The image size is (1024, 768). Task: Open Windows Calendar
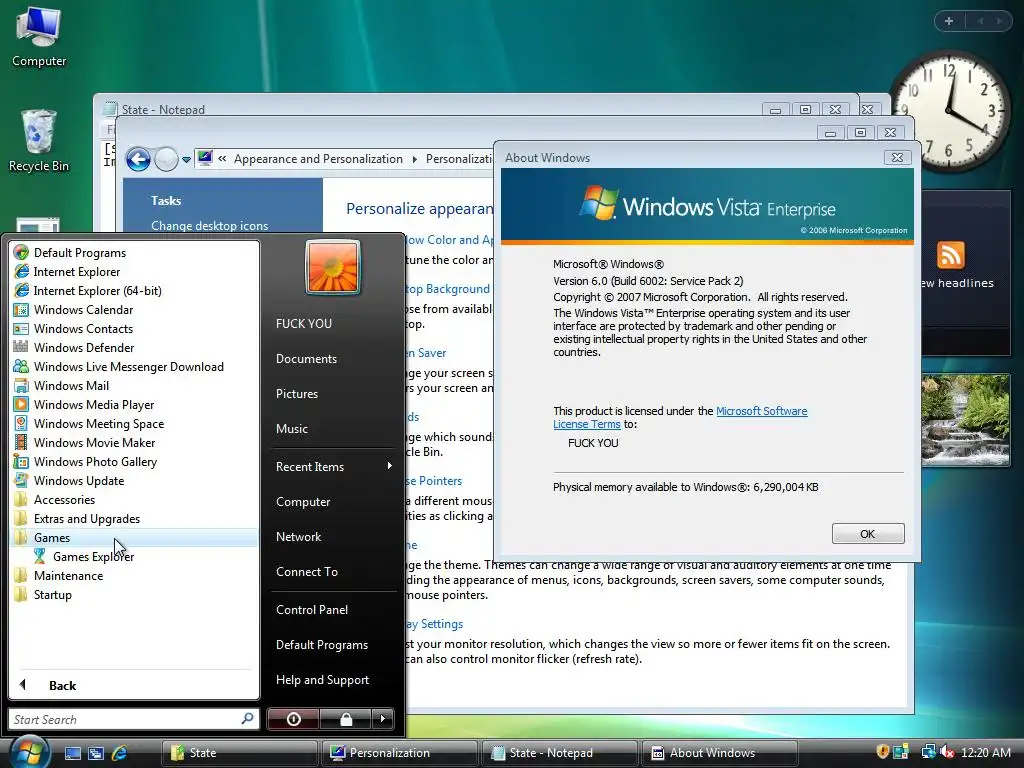(83, 310)
